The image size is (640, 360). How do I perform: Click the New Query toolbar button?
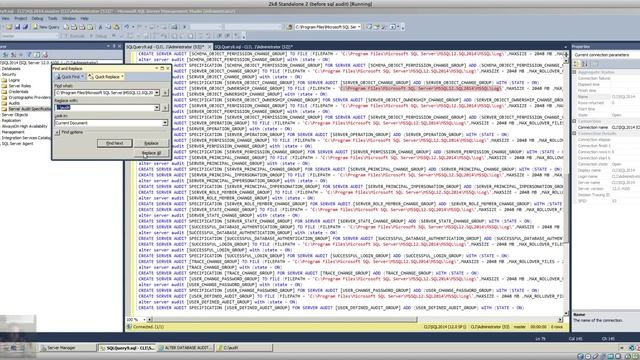click(x=46, y=27)
